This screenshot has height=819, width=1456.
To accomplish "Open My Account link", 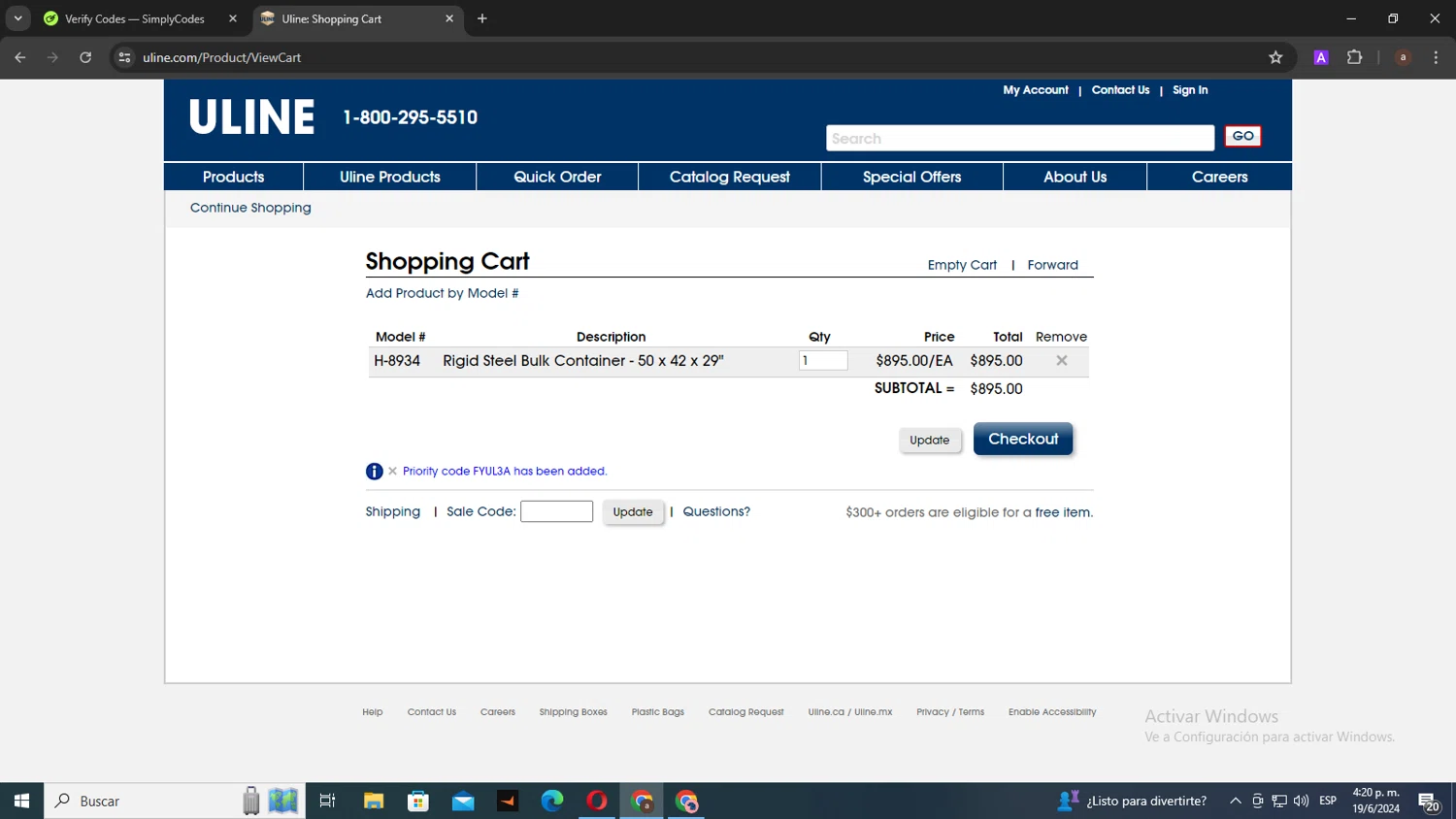I will (1036, 90).
